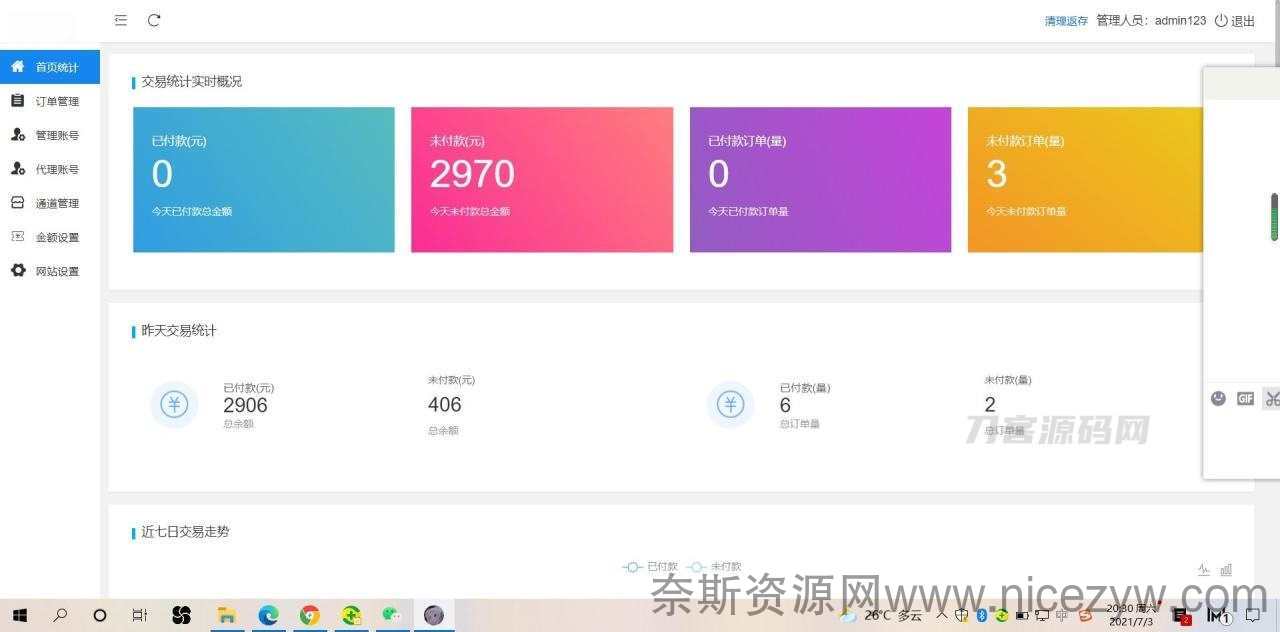Click yesterday's unpaid order count 2
1280x632 pixels.
(x=990, y=405)
